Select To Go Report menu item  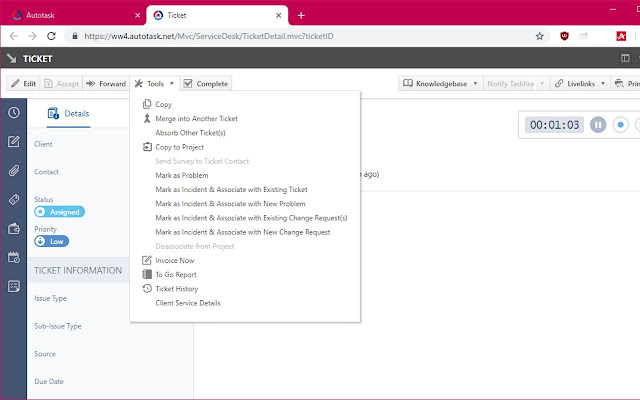(x=176, y=275)
